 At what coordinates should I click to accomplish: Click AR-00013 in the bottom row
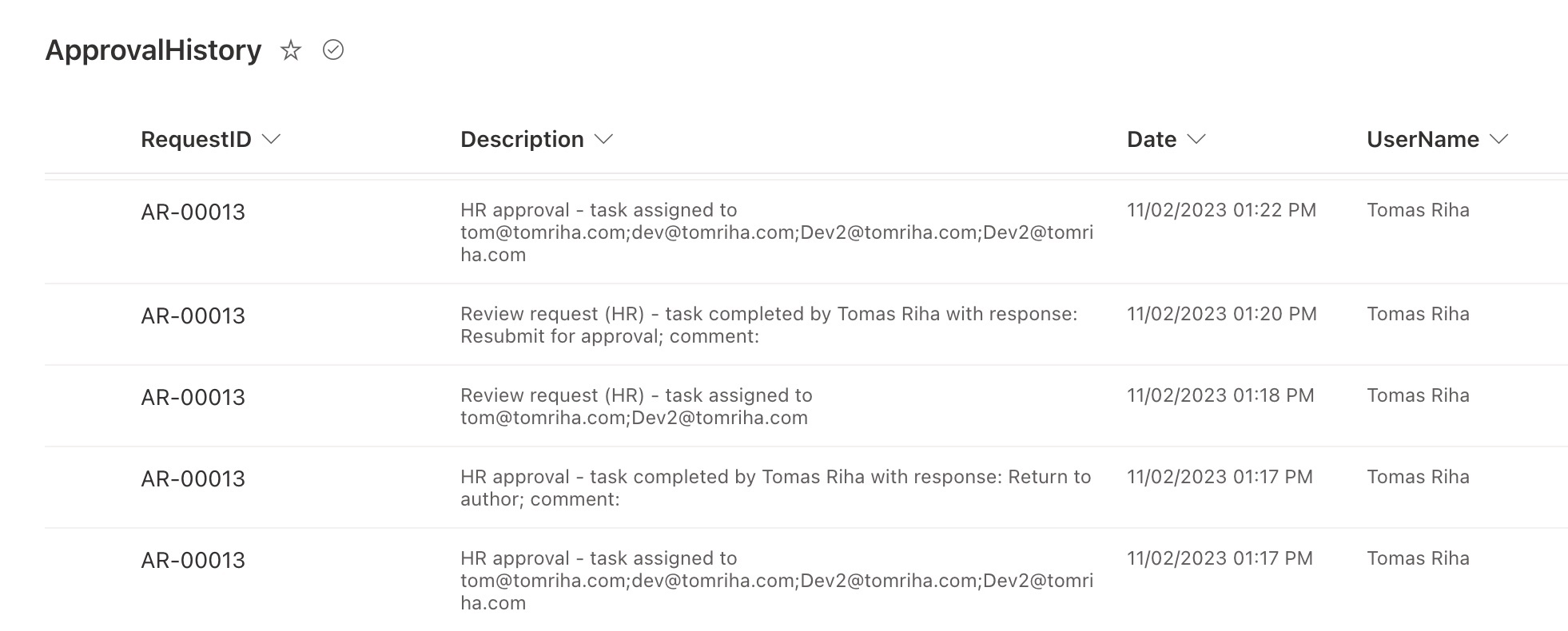(193, 560)
